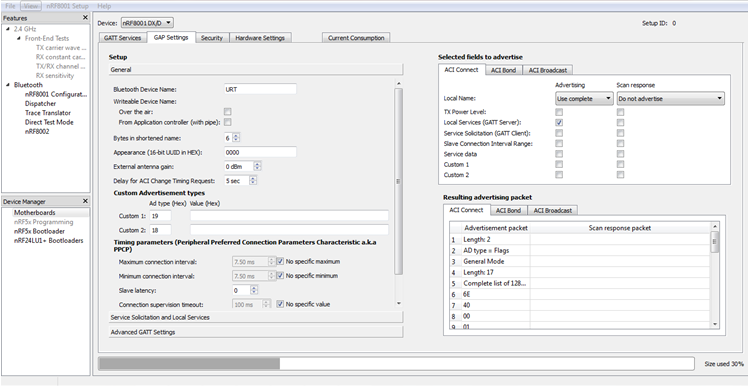
Task: Adjust External antenna gain stepper
Action: (x=257, y=167)
